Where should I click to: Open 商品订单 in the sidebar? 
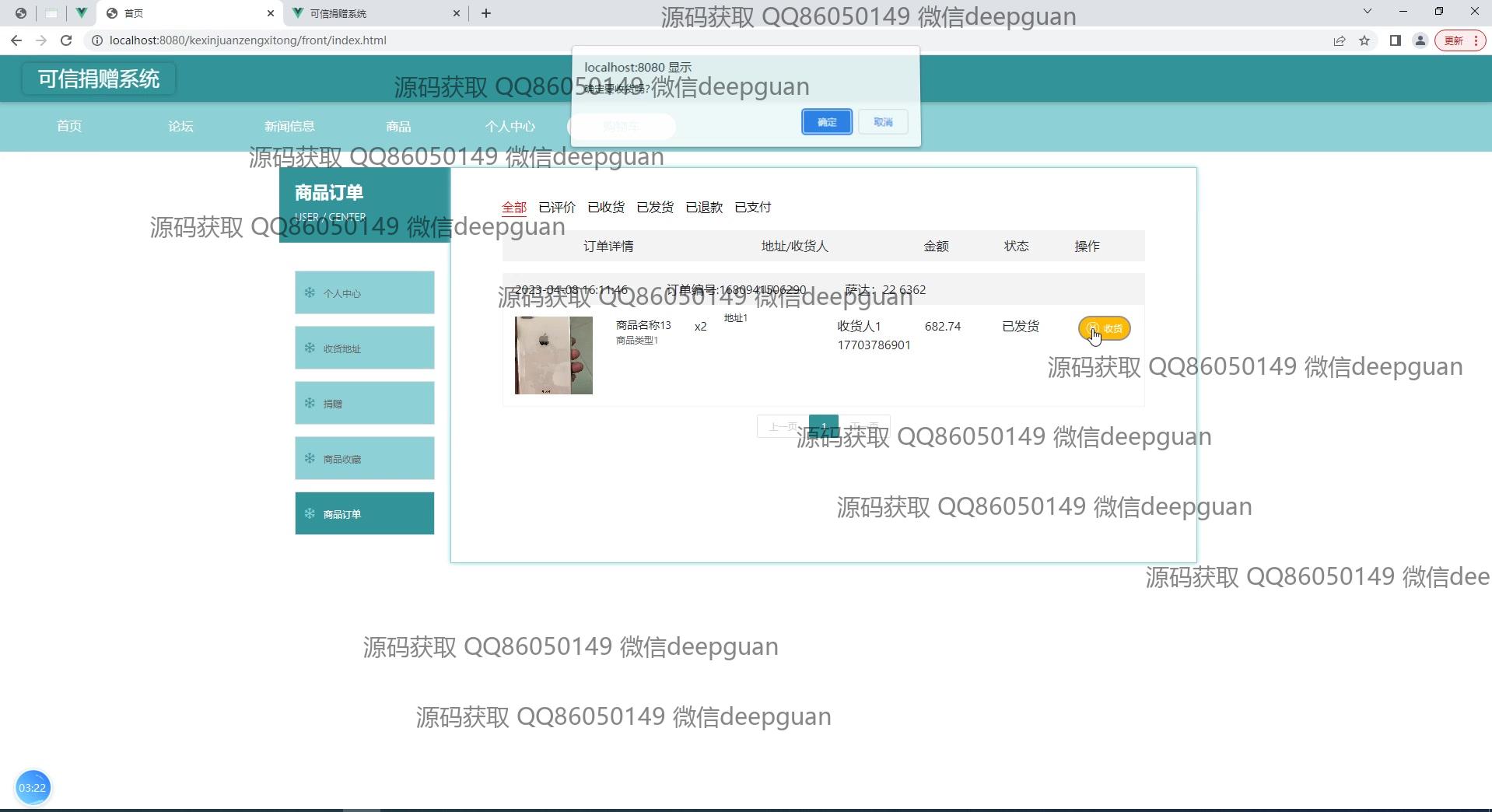(365, 513)
